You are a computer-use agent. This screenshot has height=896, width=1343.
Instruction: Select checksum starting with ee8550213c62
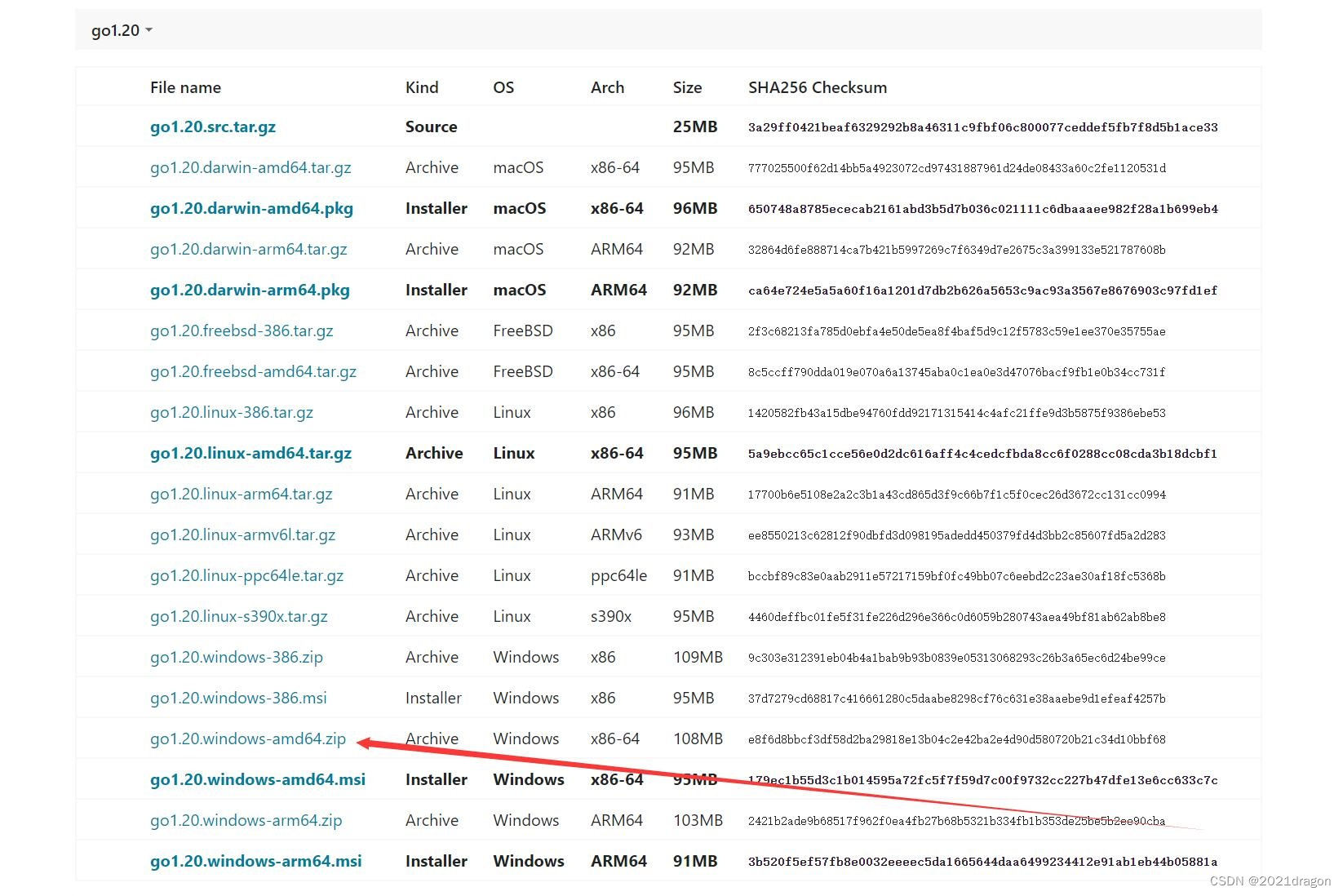coord(957,535)
